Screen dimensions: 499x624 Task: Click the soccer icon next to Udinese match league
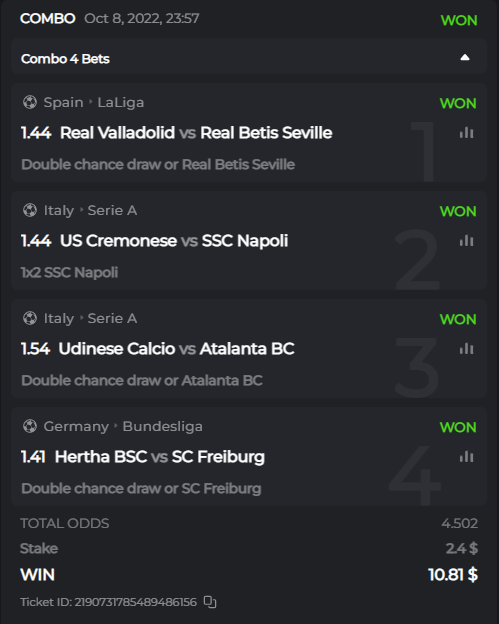click(x=30, y=318)
